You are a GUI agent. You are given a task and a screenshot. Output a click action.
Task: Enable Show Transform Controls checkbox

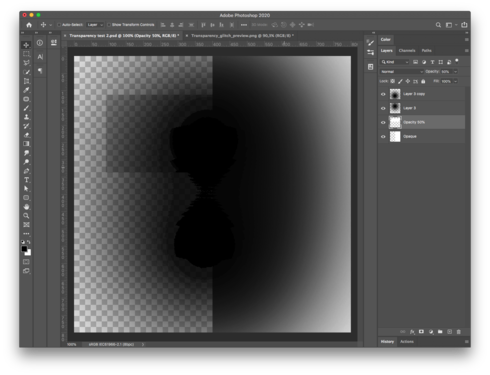click(109, 25)
